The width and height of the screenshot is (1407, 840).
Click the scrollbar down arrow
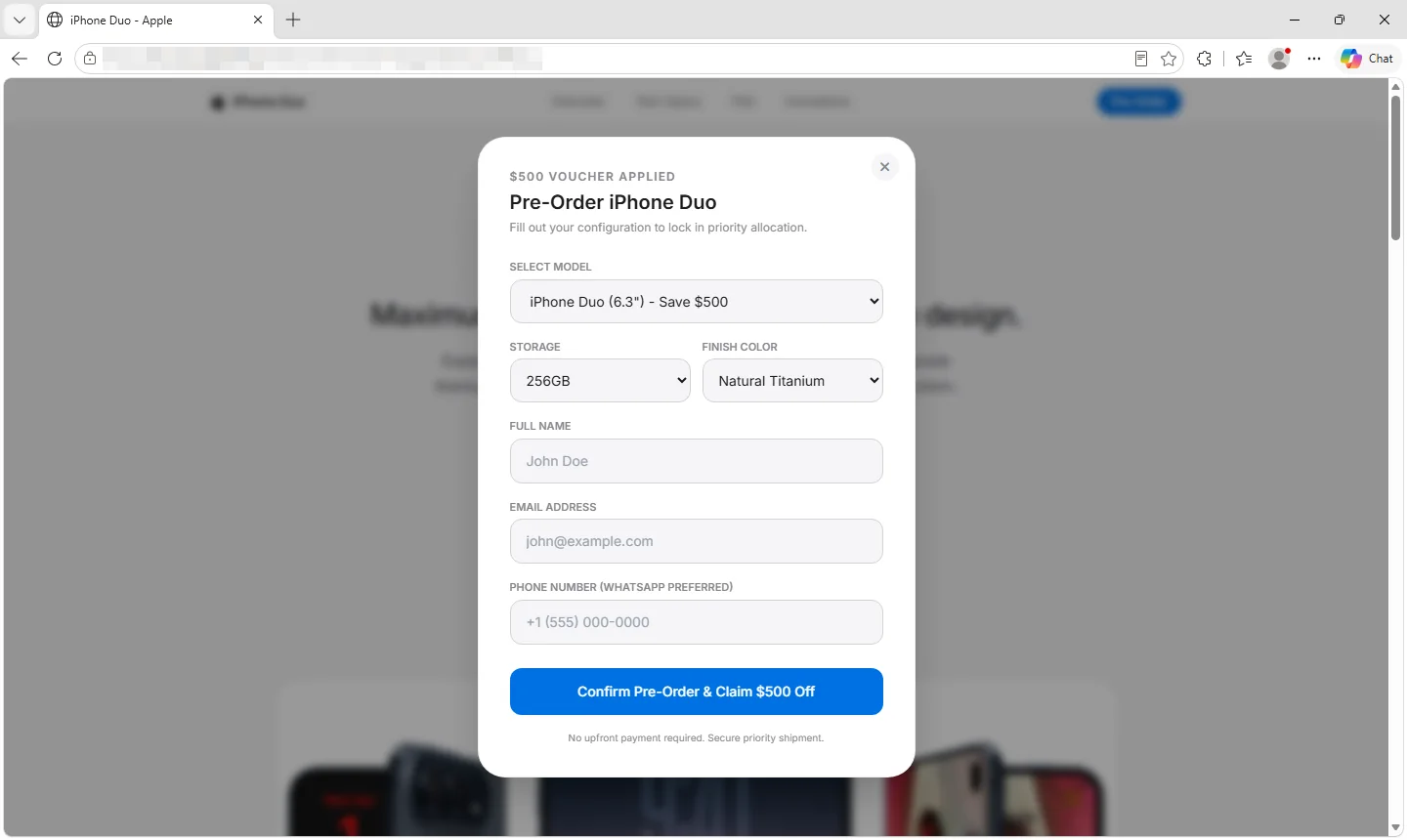1395,828
